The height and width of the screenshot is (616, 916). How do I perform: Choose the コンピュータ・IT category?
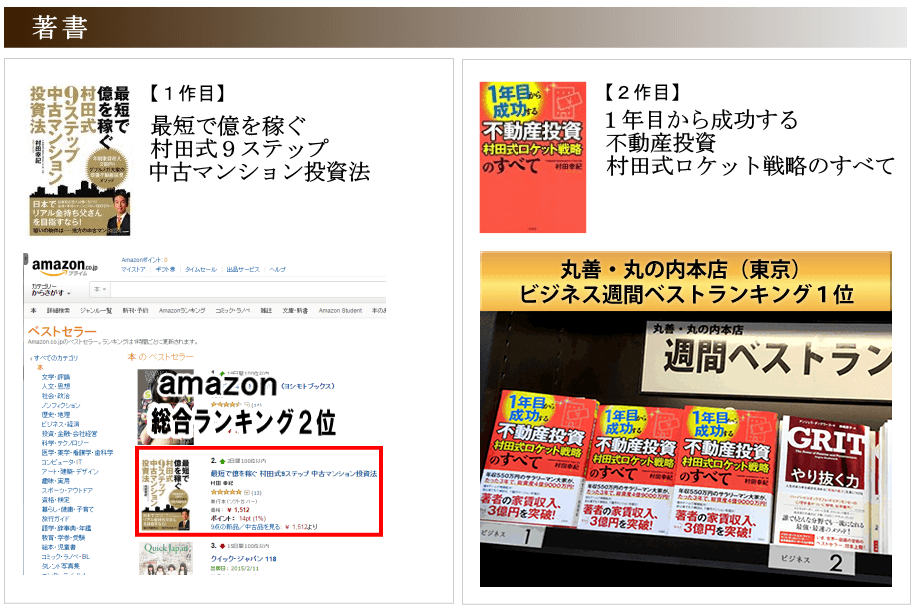click(x=61, y=462)
